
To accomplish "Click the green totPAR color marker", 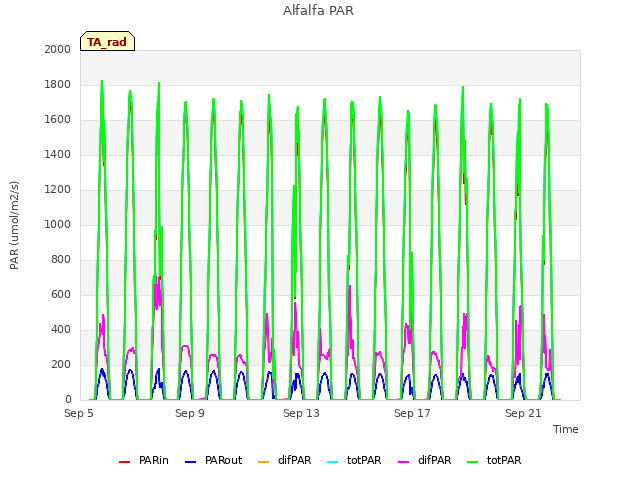I will click(x=472, y=462).
